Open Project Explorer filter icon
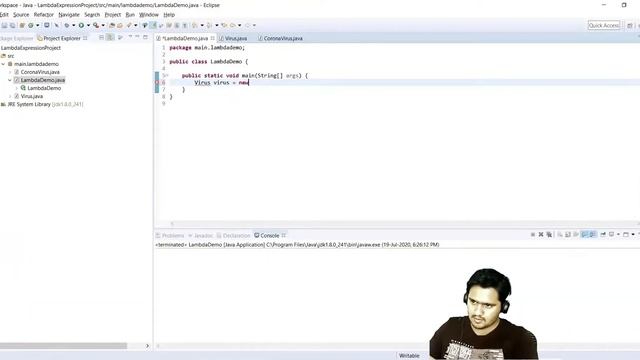 pos(120,38)
